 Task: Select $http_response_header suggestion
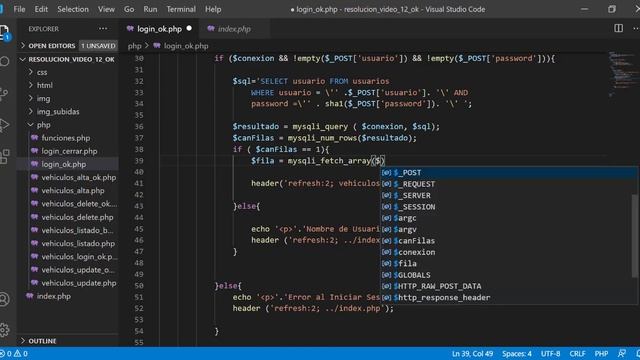(509, 298)
